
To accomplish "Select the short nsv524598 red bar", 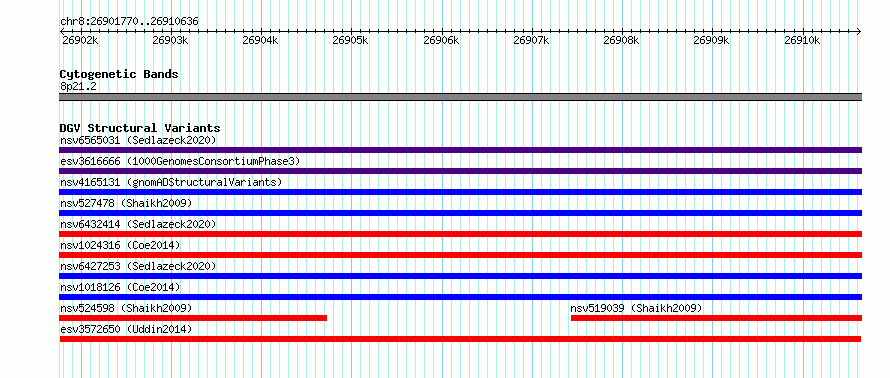I will pos(193,318).
